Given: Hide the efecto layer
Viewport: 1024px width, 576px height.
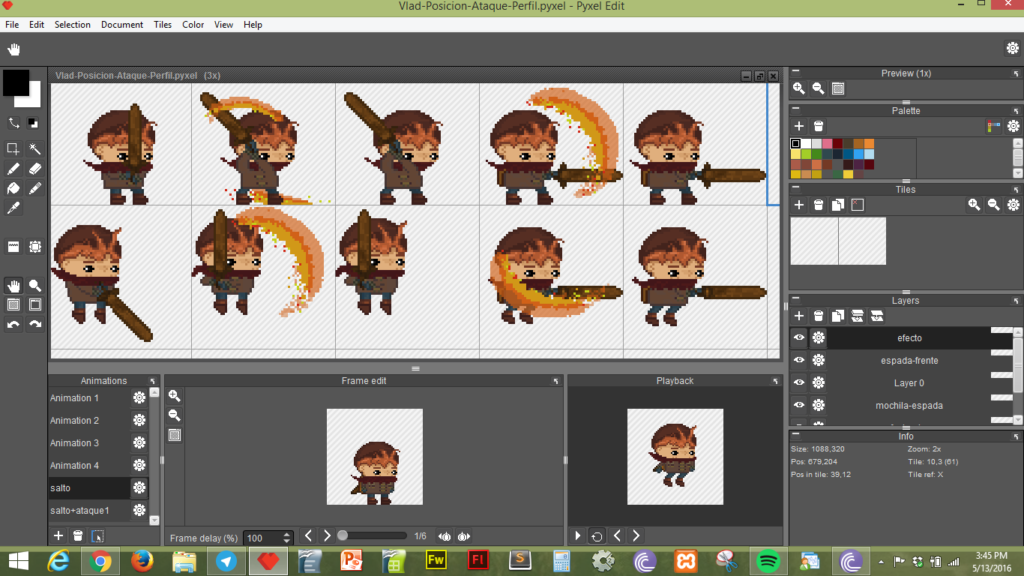Looking at the screenshot, I should [799, 338].
